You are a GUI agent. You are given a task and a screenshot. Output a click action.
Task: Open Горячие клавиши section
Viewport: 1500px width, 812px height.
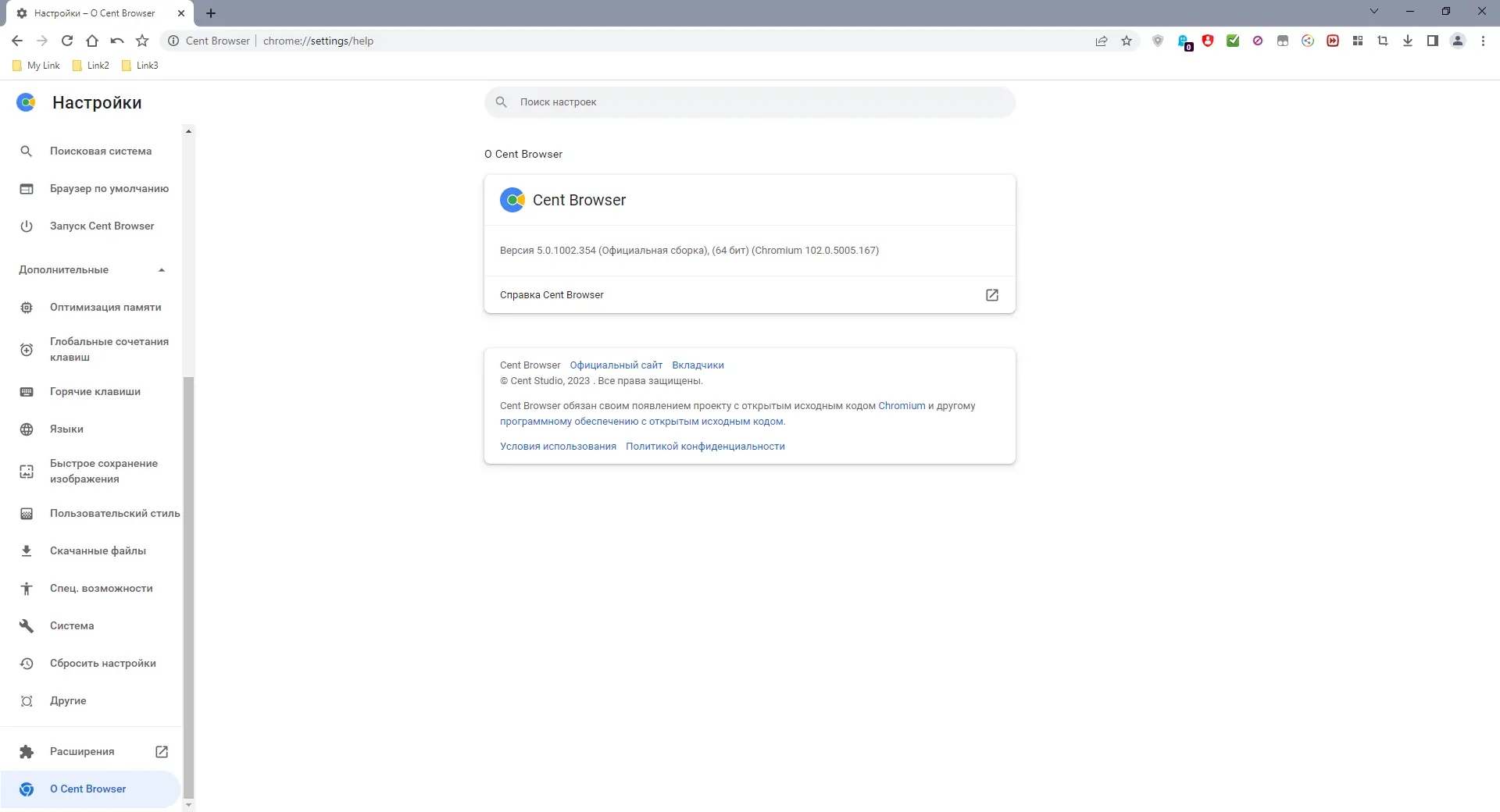[91, 392]
